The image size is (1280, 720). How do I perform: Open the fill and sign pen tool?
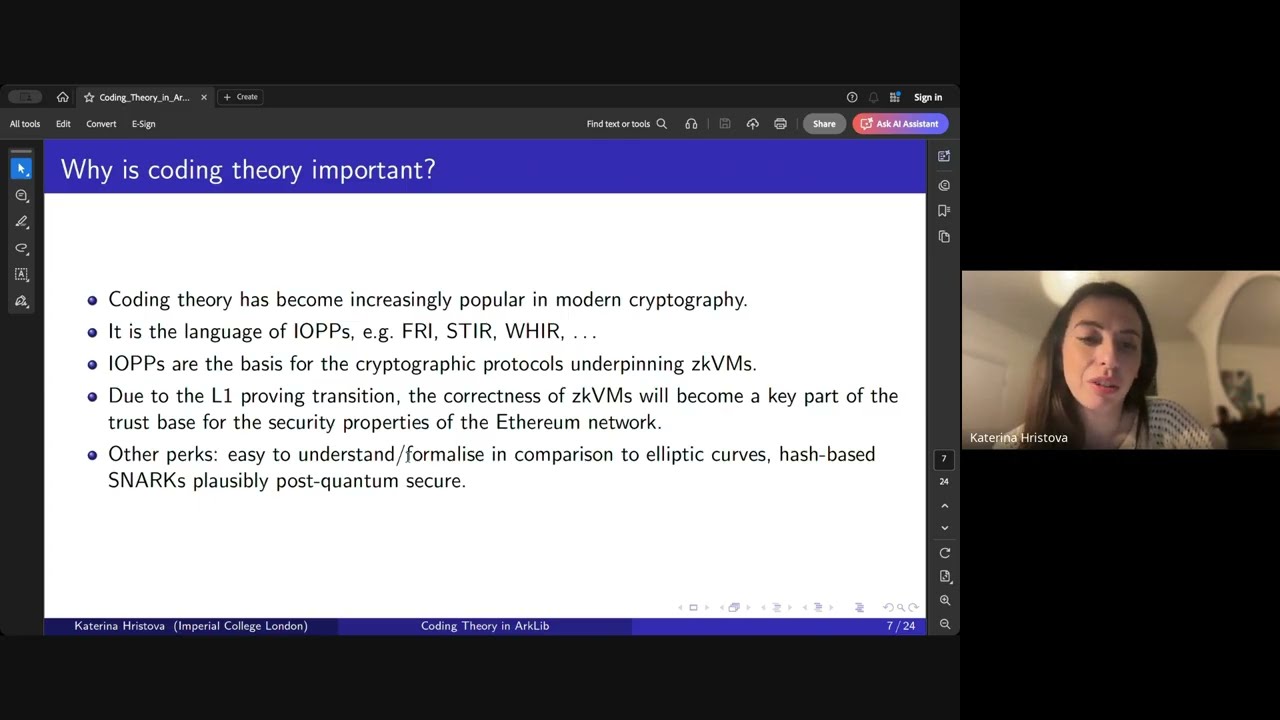point(22,301)
